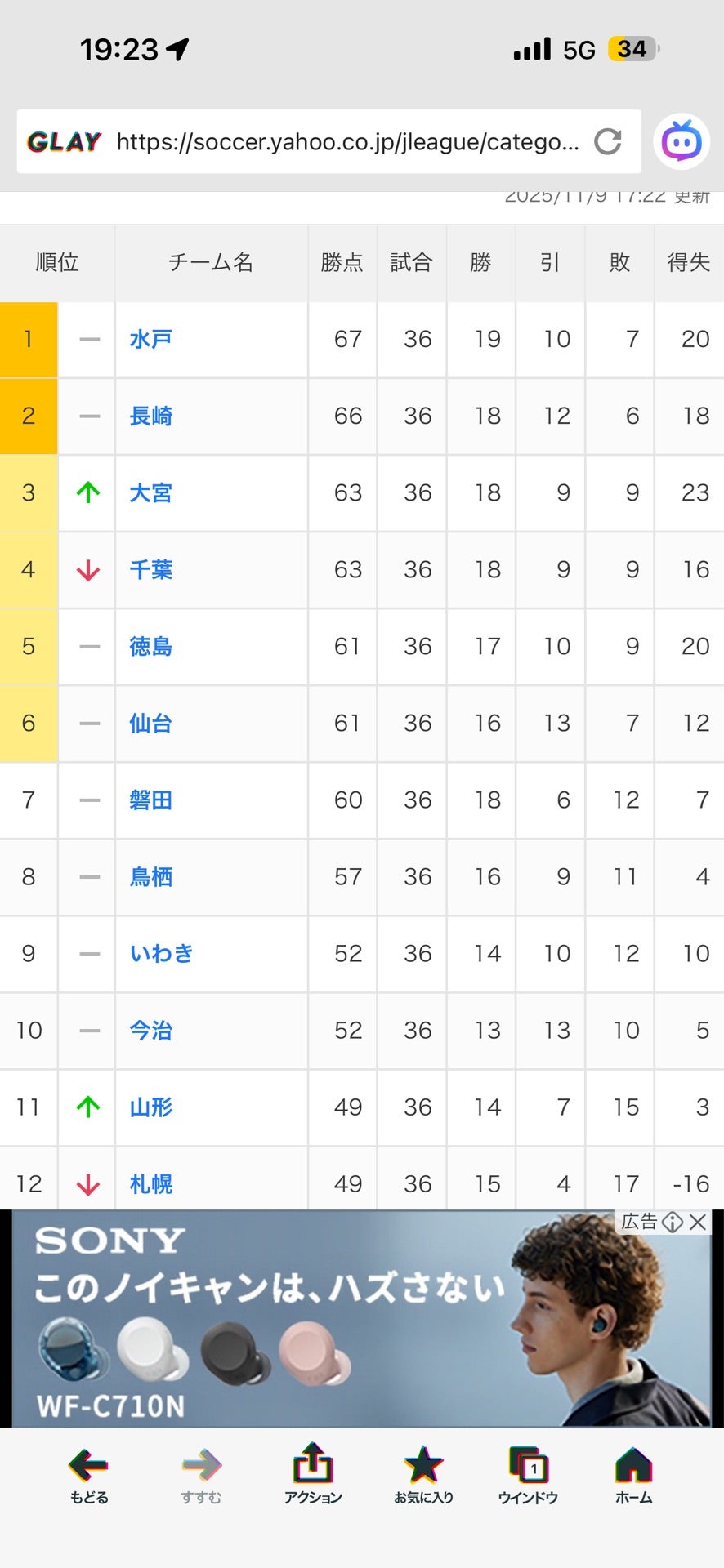Screen dimensions: 724x1568
Task: Tap the reload page icon
Action: click(607, 141)
